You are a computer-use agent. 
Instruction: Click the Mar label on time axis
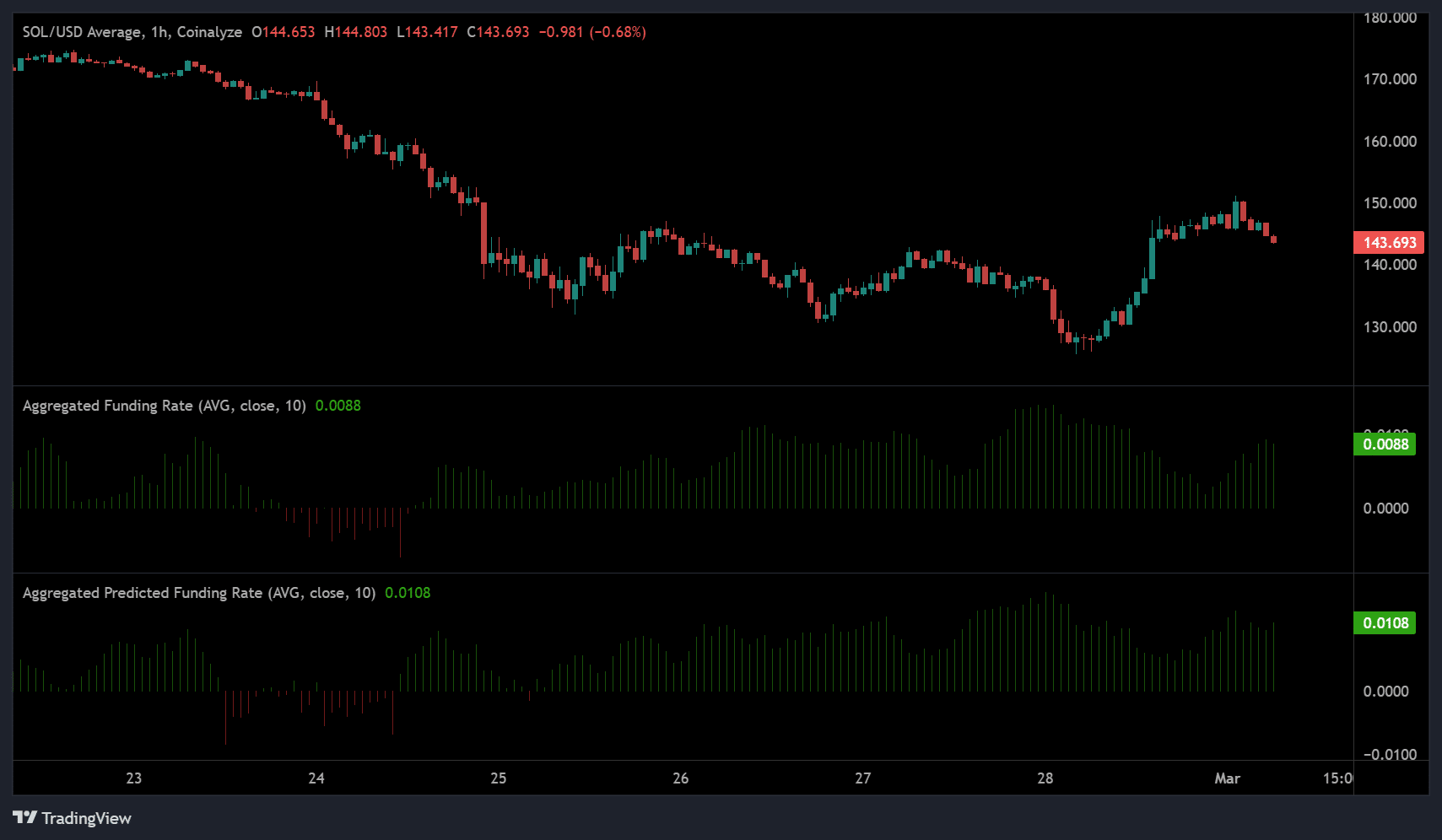click(1228, 778)
